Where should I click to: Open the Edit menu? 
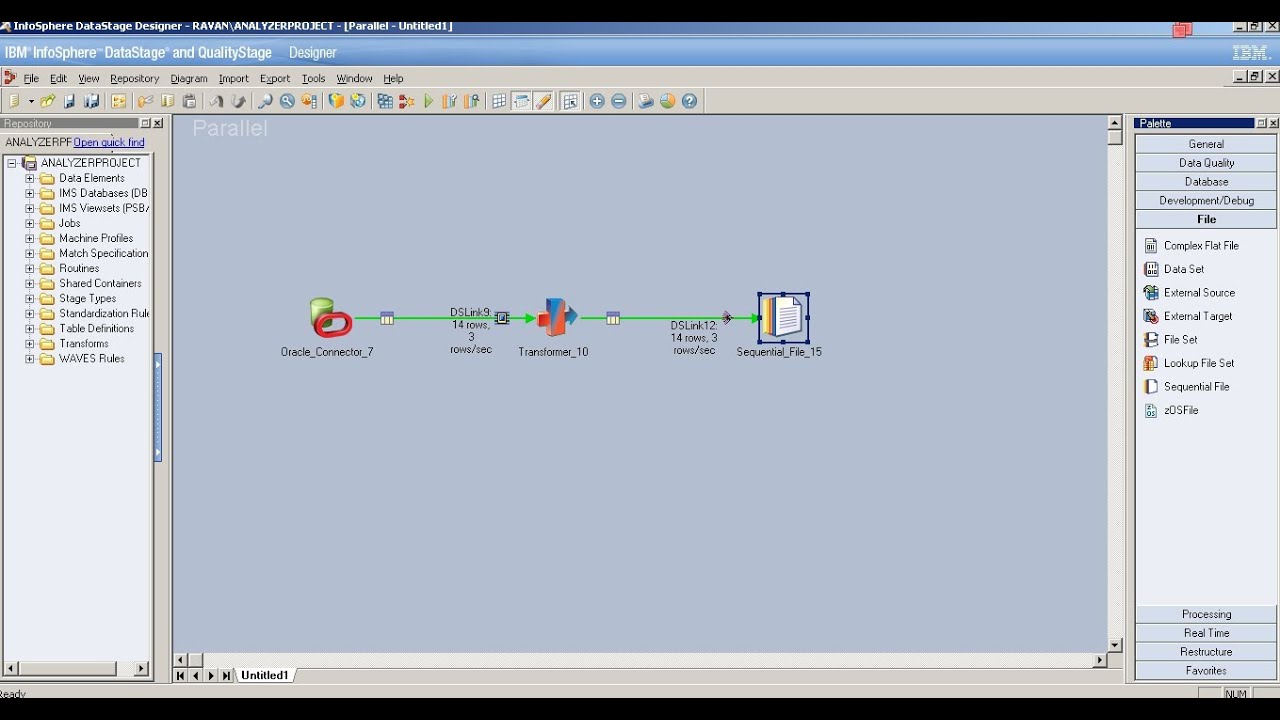59,79
